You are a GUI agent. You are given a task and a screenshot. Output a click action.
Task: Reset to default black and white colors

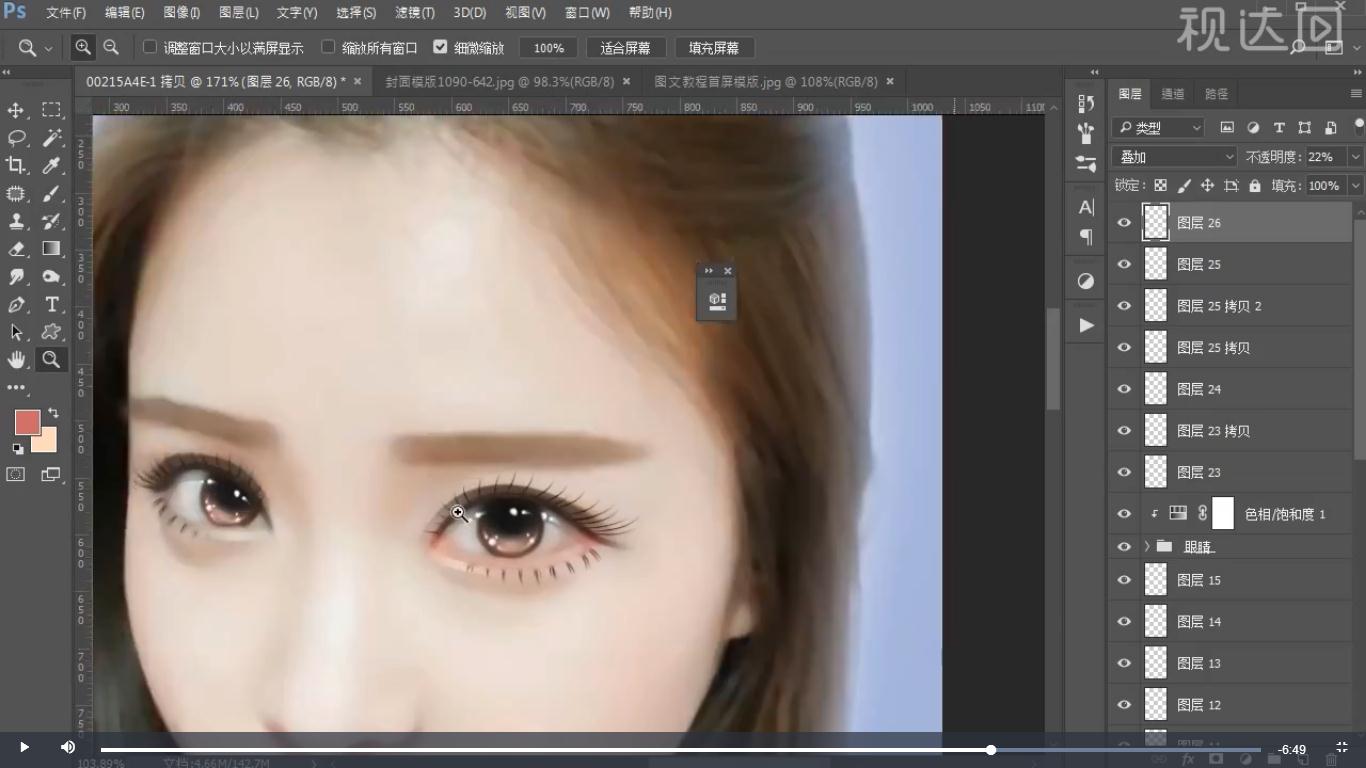pyautogui.click(x=18, y=449)
